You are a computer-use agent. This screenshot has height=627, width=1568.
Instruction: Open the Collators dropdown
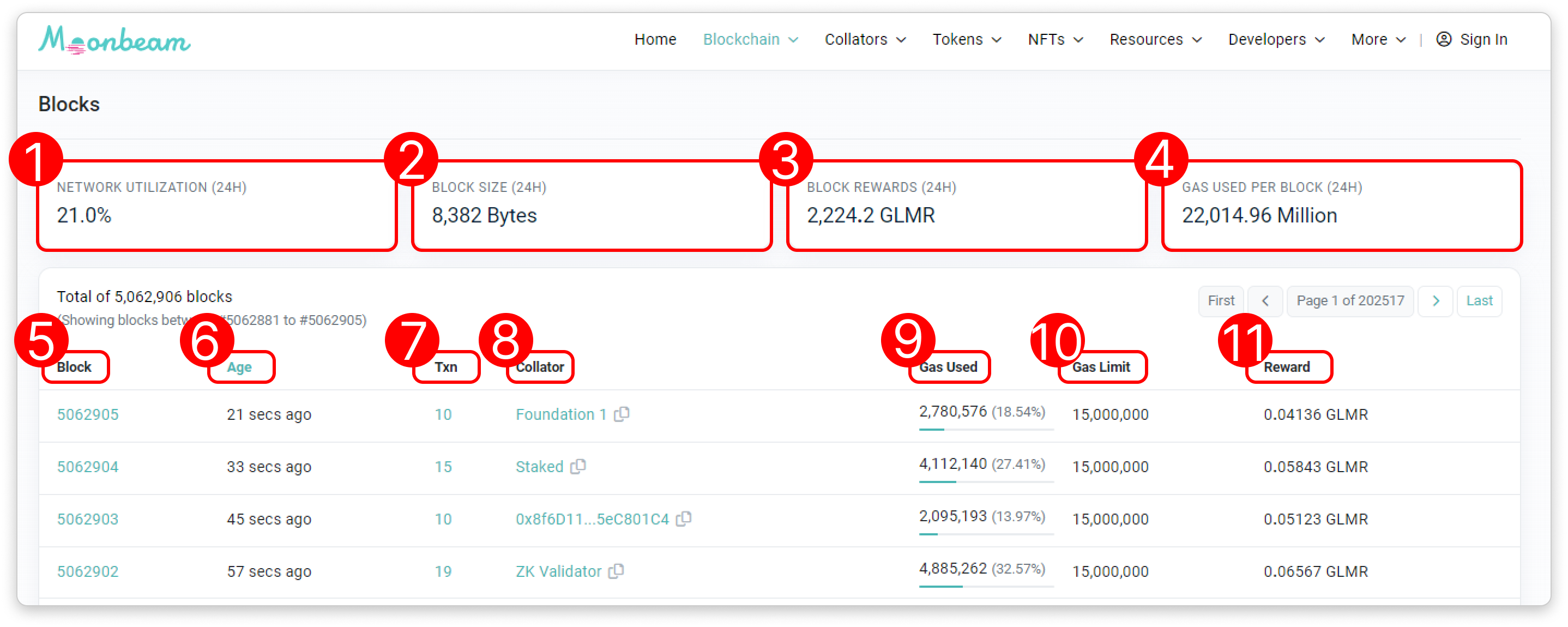coord(864,40)
